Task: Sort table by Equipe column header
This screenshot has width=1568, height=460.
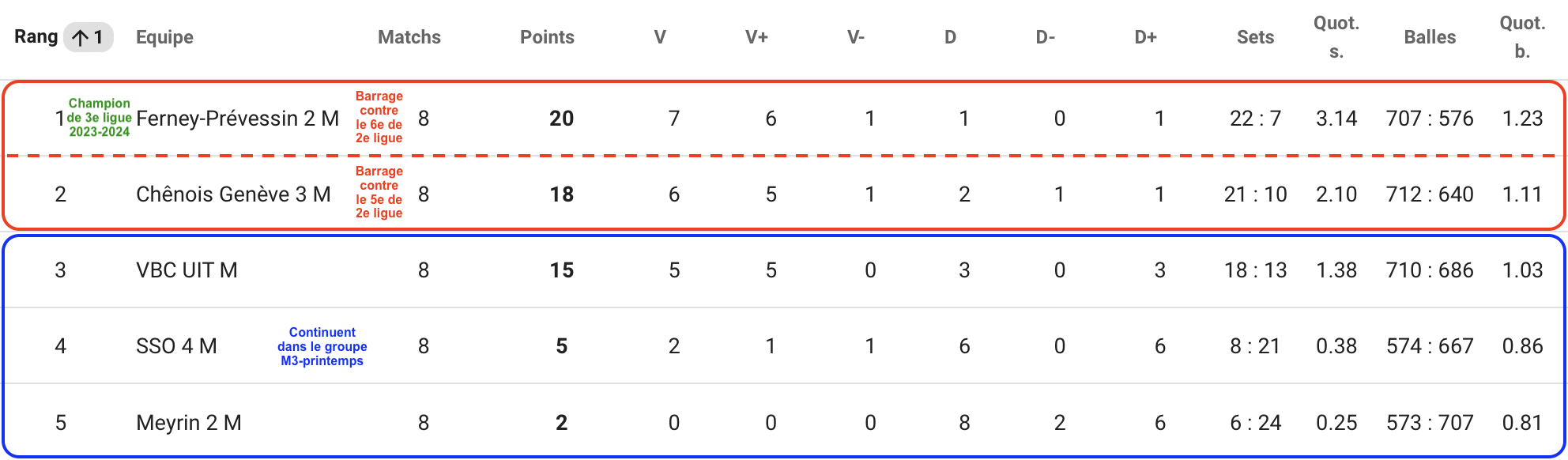Action: pos(164,37)
